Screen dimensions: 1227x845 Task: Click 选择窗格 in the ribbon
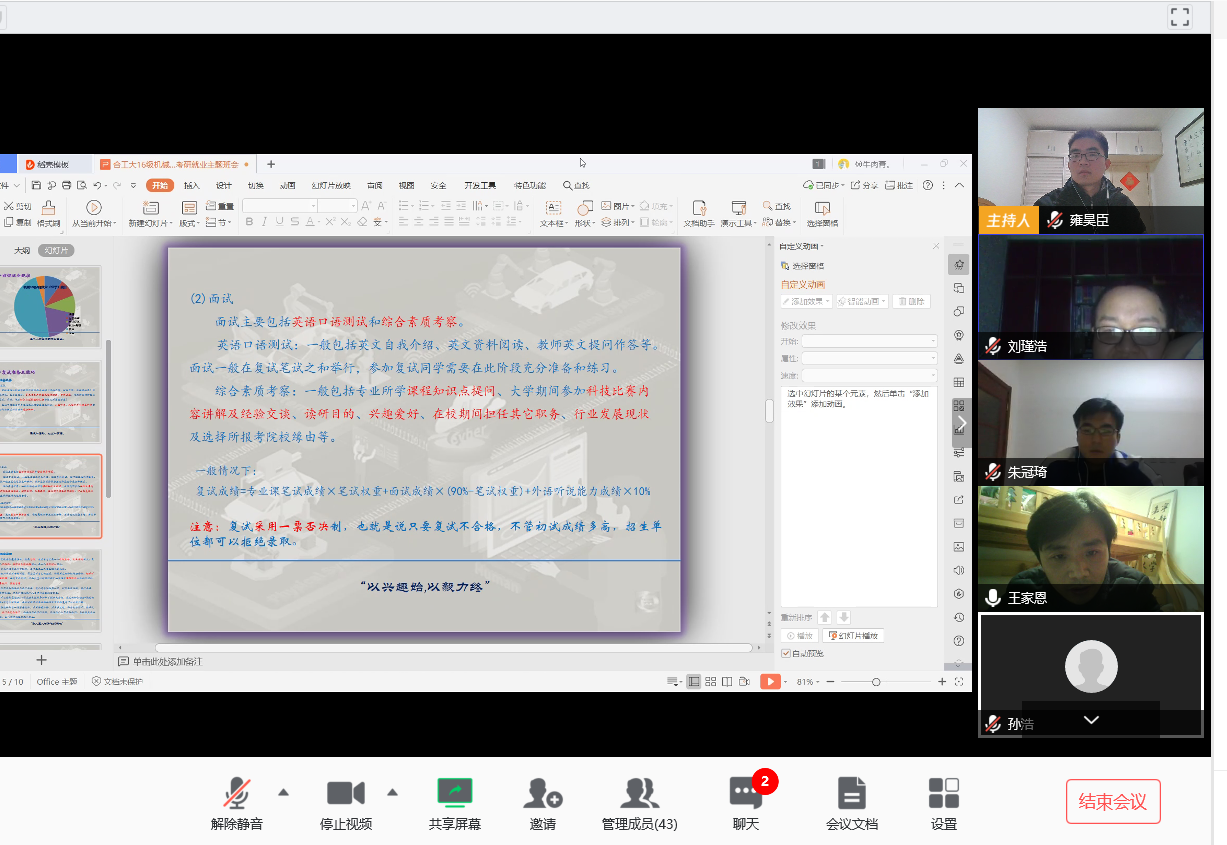pos(822,214)
